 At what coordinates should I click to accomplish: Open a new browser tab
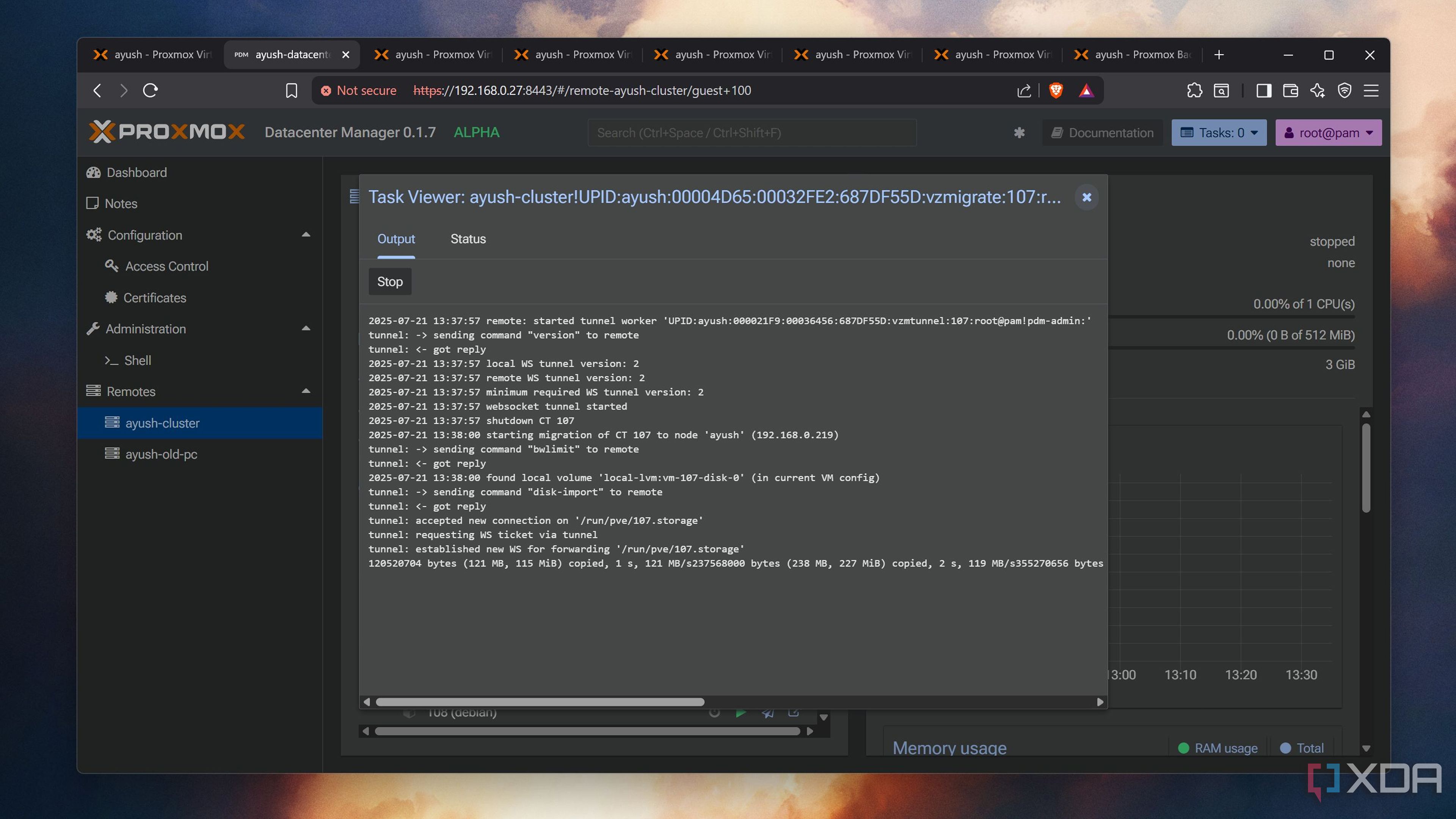[x=1219, y=55]
